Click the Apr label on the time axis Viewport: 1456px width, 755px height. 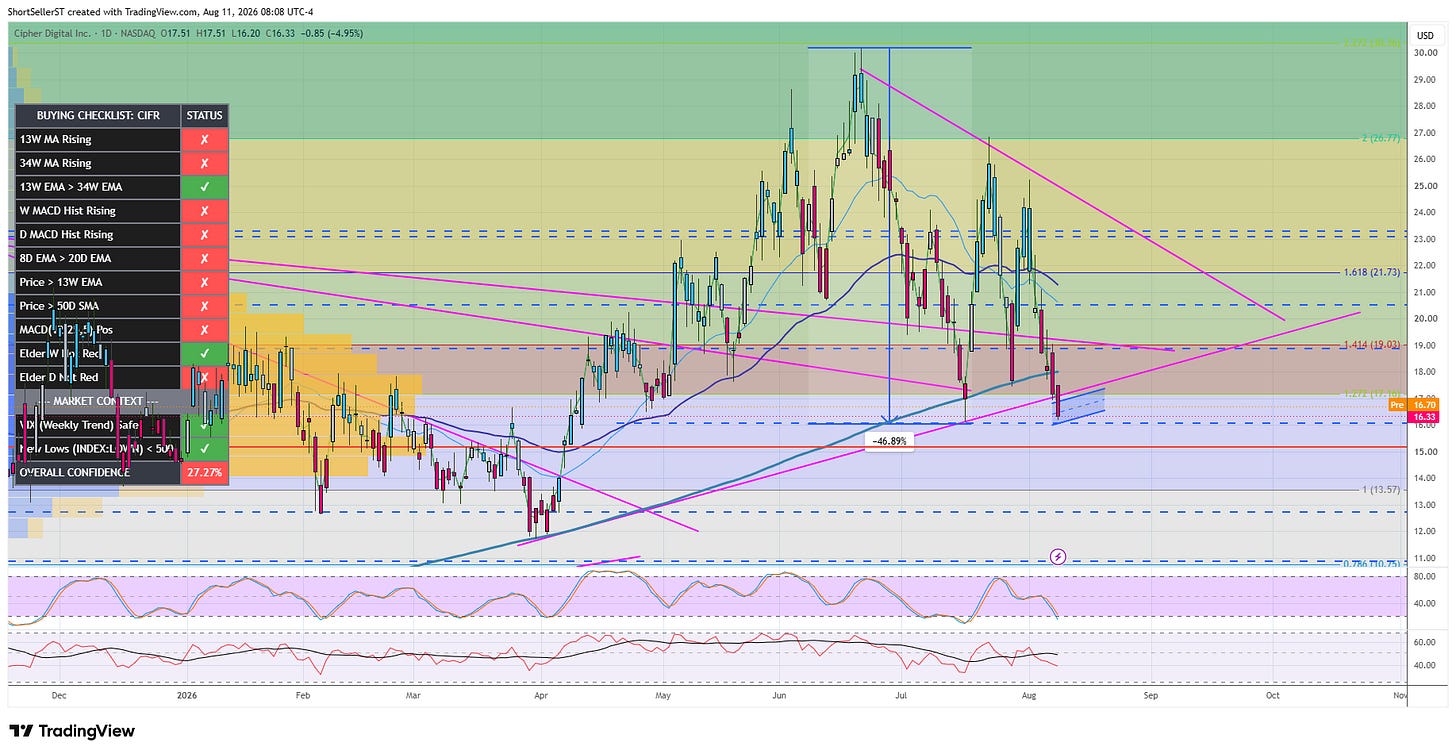pyautogui.click(x=541, y=693)
